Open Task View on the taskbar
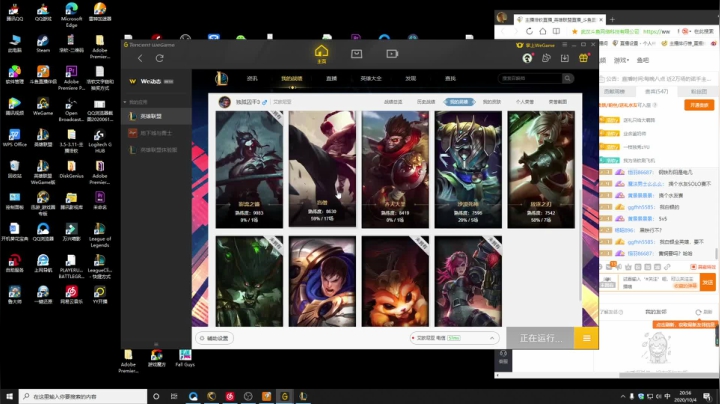This screenshot has width=720, height=404. tap(174, 396)
